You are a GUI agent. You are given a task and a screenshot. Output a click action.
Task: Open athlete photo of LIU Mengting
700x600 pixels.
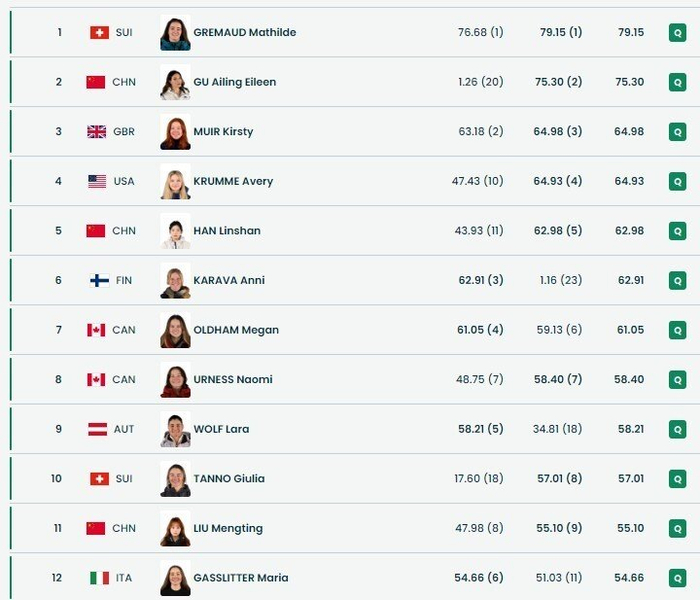click(x=175, y=528)
